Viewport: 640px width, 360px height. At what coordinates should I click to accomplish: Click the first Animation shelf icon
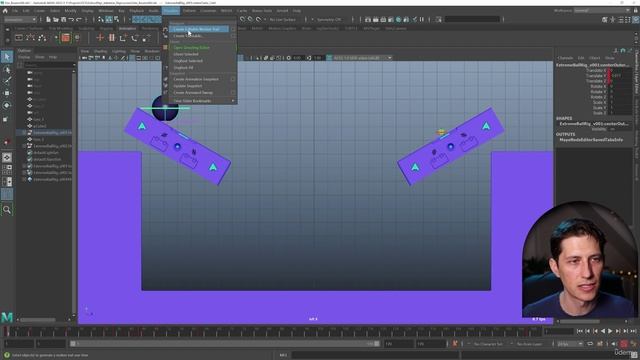[19, 38]
